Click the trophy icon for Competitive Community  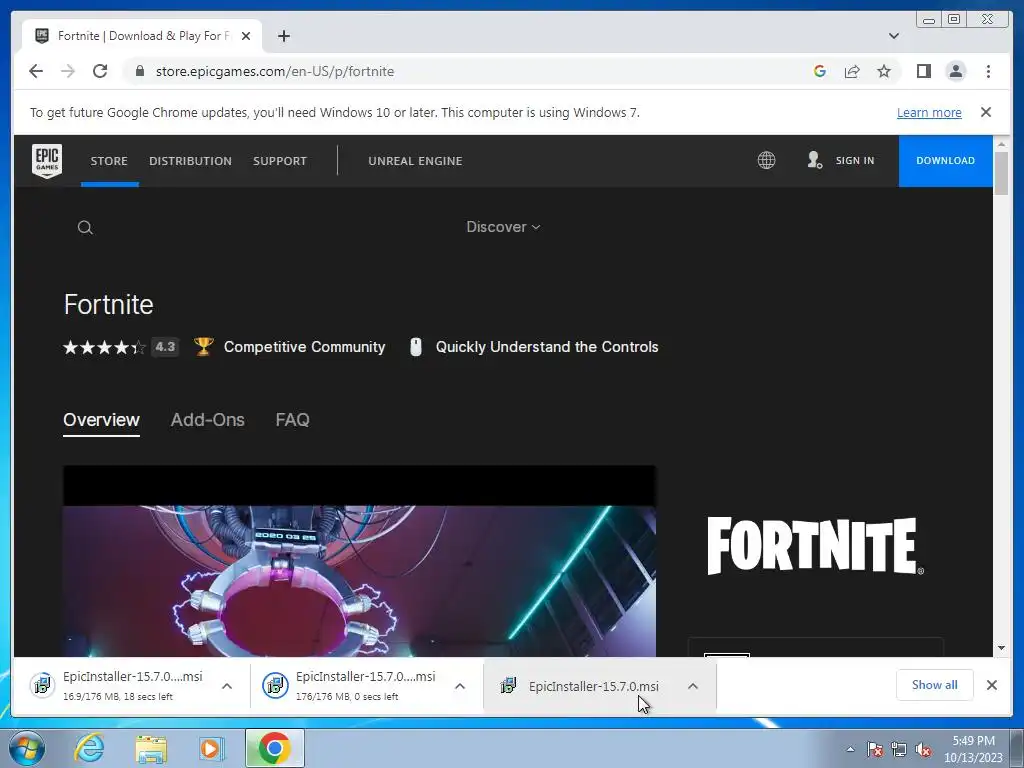tap(204, 346)
